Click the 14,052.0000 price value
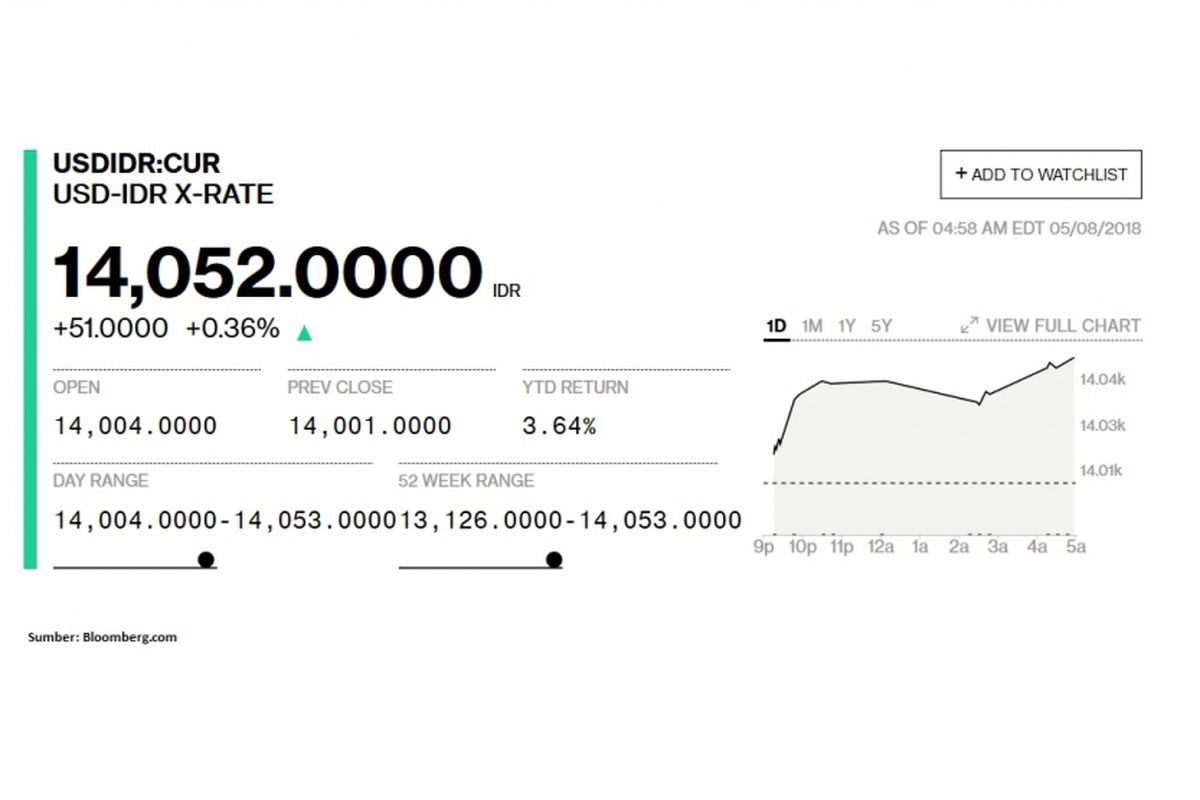Viewport: 1200px width, 800px height. pos(267,274)
